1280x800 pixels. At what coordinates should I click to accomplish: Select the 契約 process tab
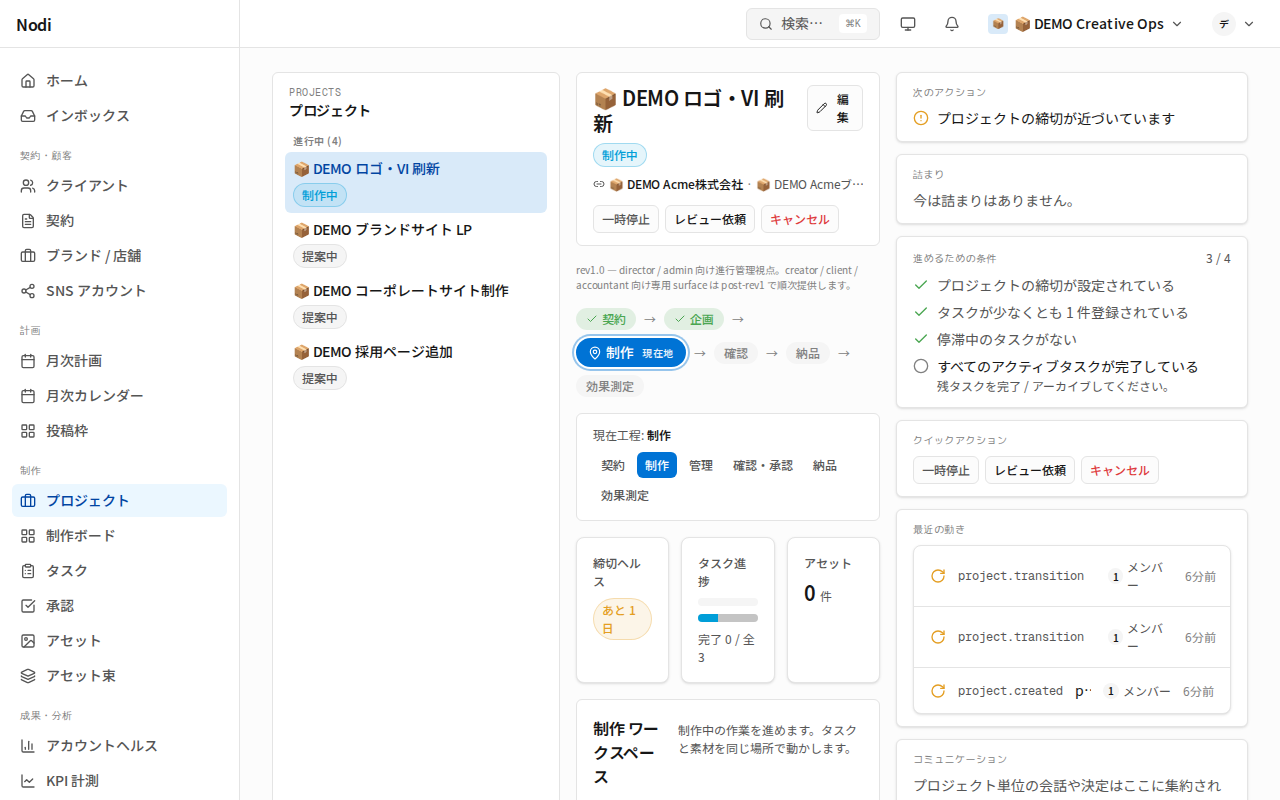(613, 465)
